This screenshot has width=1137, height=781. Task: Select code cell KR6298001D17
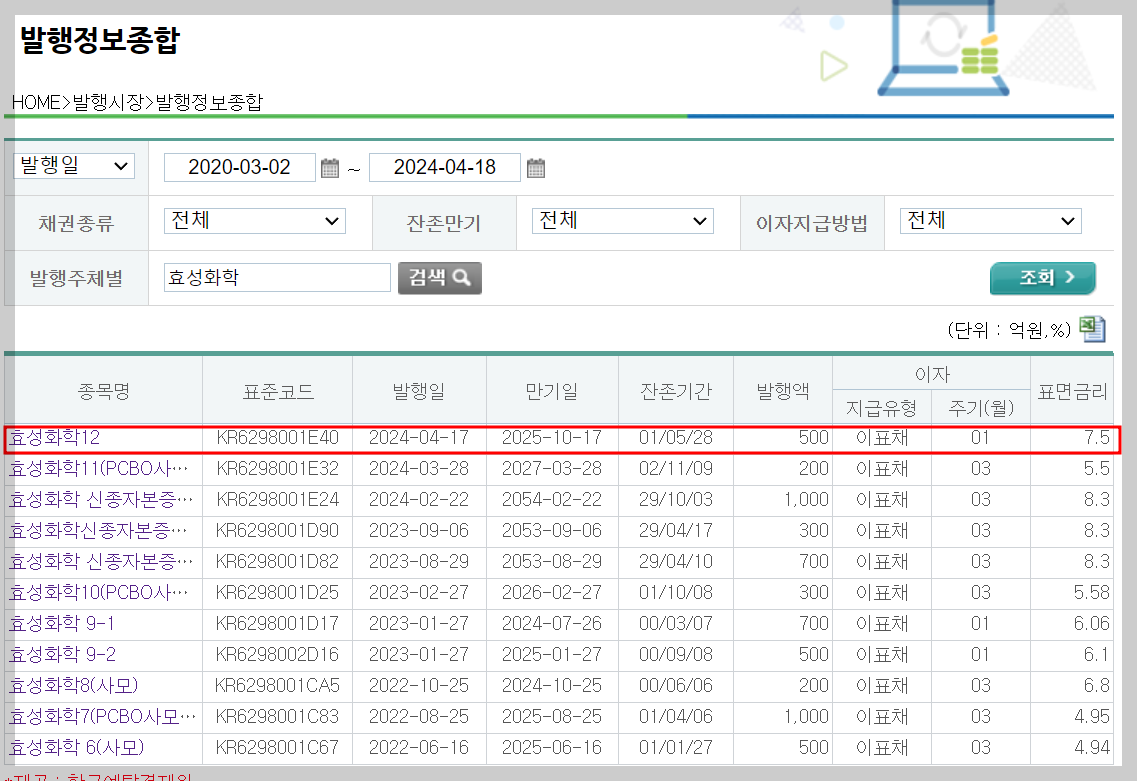(x=278, y=624)
